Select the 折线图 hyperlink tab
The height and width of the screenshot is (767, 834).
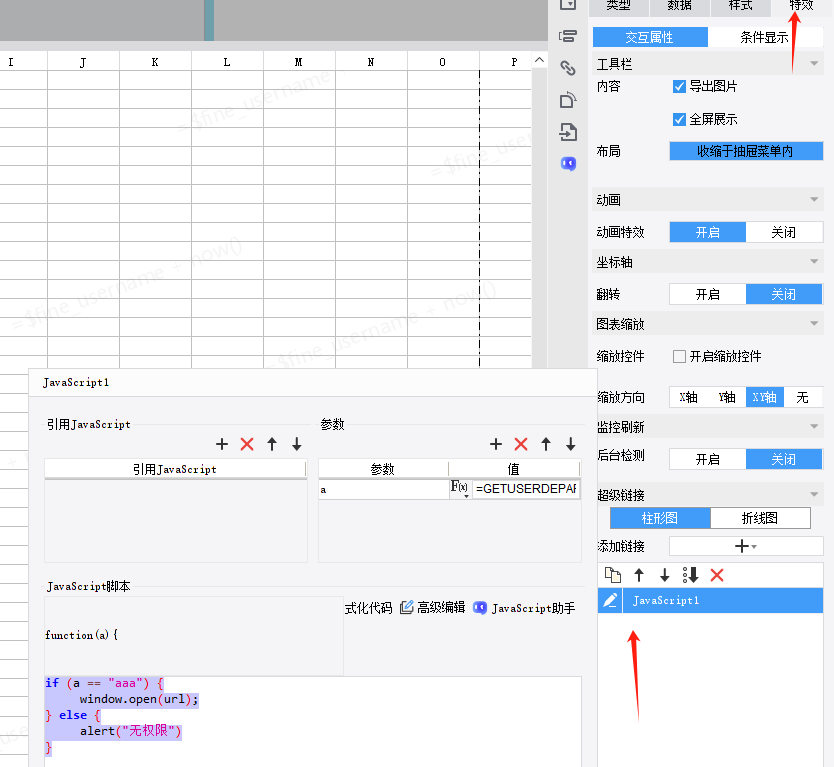[x=760, y=518]
